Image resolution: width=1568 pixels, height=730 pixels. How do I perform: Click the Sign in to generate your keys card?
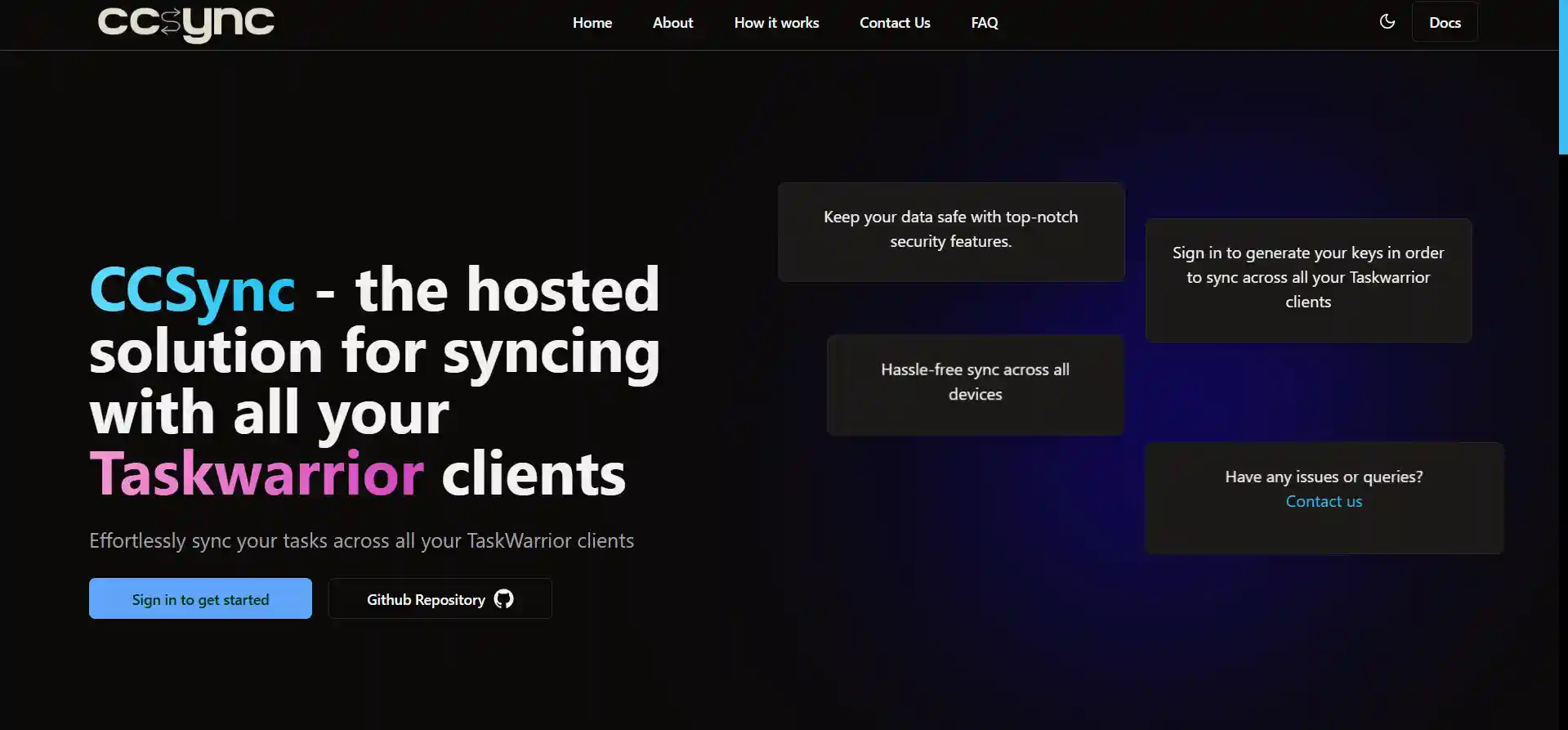point(1308,280)
